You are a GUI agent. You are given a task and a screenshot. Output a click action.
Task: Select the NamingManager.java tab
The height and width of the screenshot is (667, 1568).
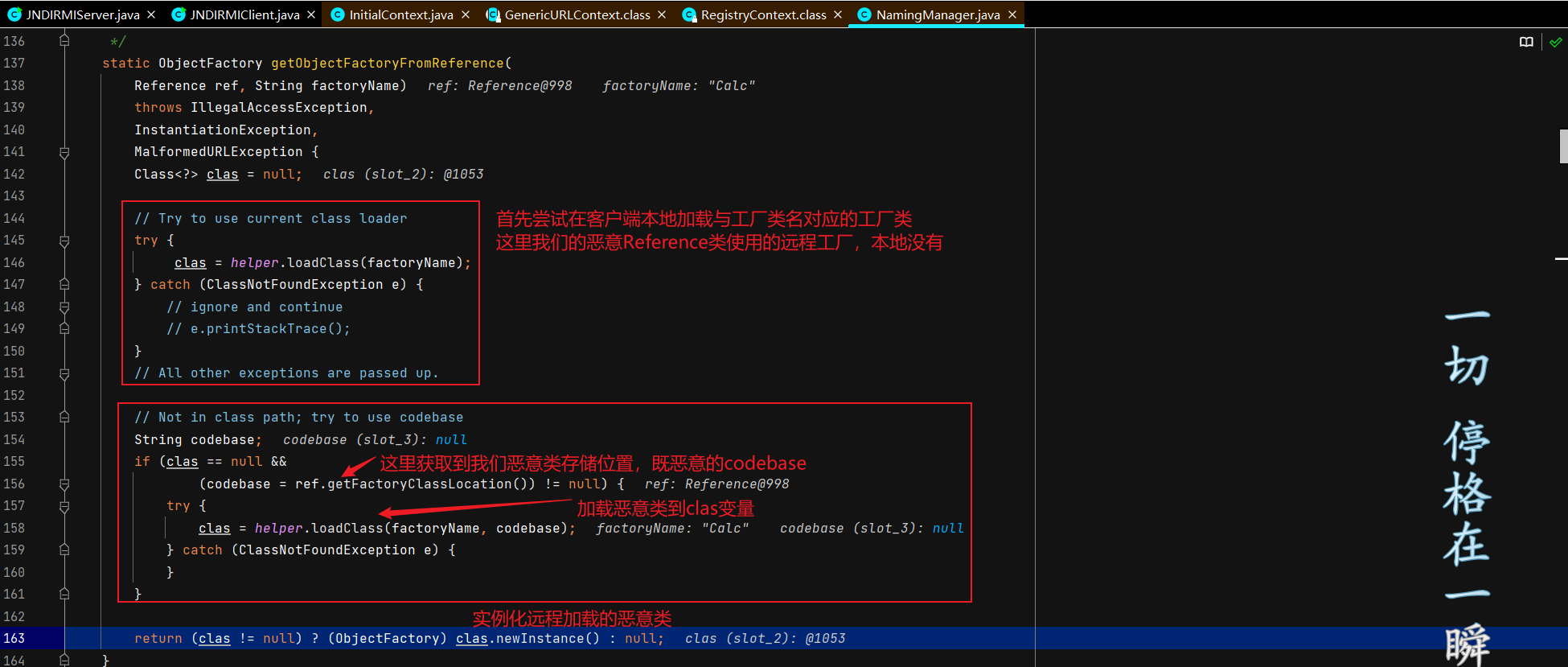(938, 14)
